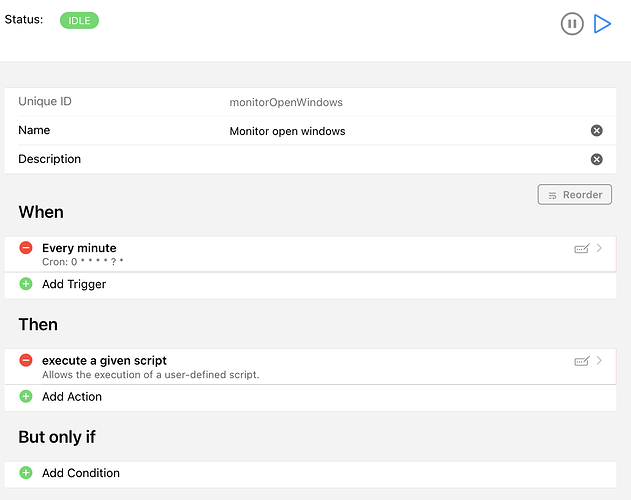Click the green plus beside Add Condition
631x500 pixels.
click(x=26, y=473)
